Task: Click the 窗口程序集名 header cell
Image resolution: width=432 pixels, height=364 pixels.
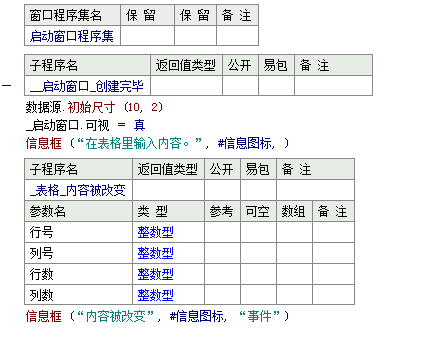Action: (72, 15)
